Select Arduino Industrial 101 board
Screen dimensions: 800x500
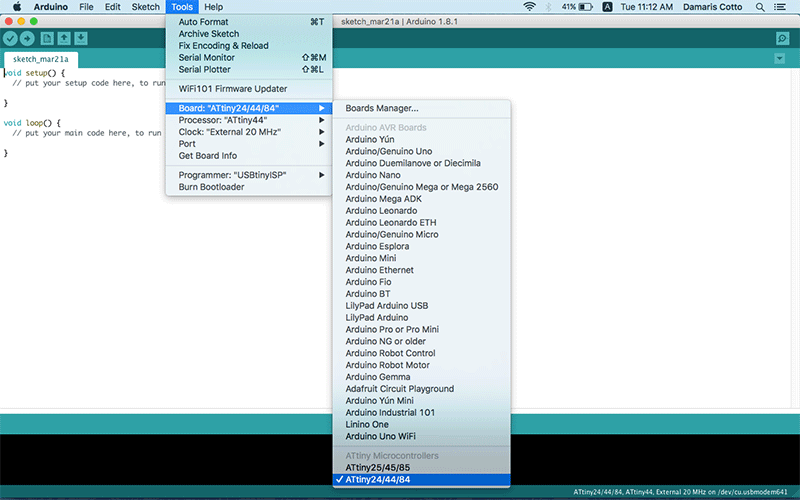(421, 413)
